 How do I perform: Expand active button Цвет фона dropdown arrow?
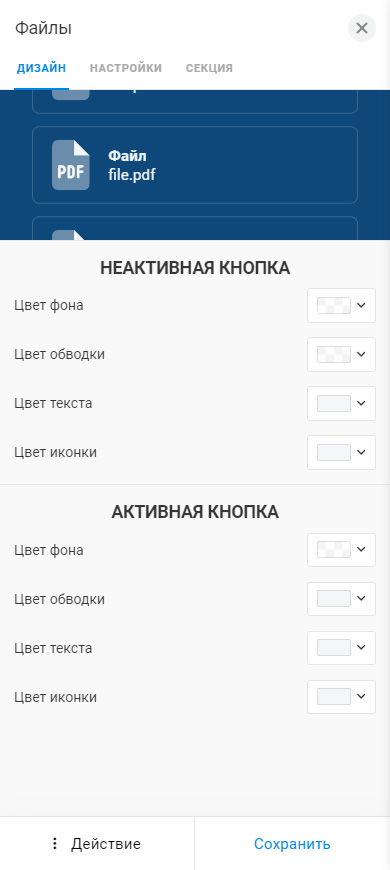(x=361, y=550)
